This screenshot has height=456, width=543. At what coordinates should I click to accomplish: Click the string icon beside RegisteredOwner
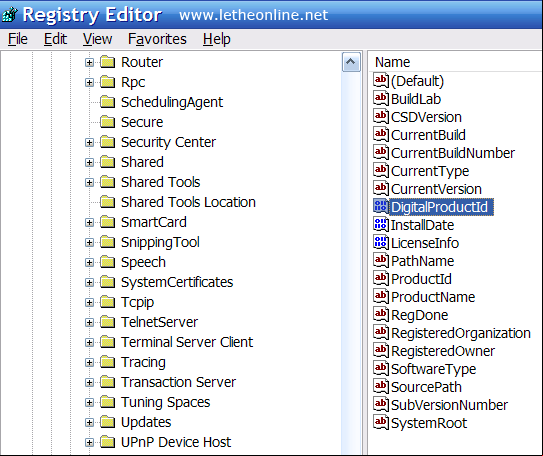381,351
